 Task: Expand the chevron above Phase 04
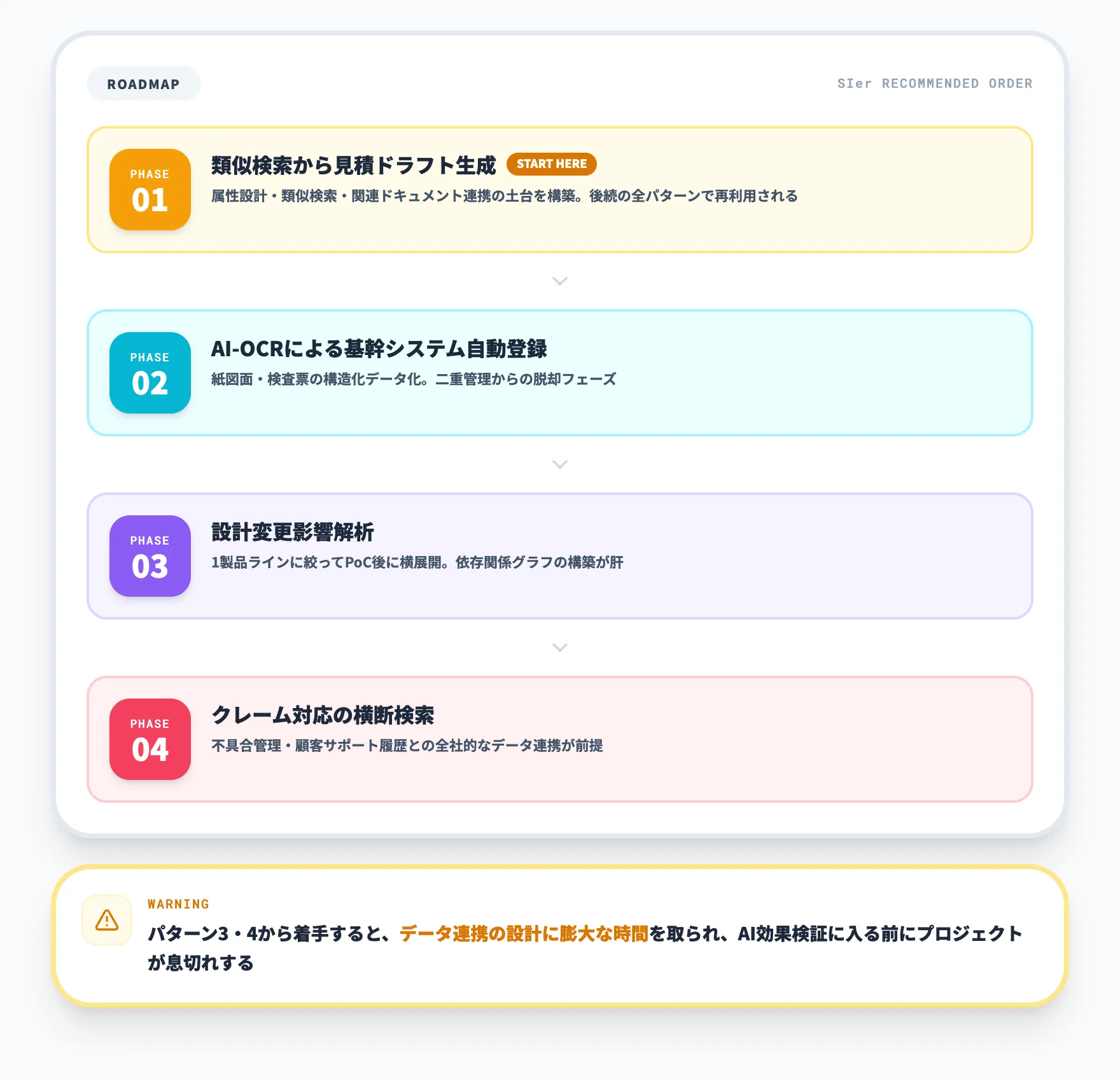559,647
